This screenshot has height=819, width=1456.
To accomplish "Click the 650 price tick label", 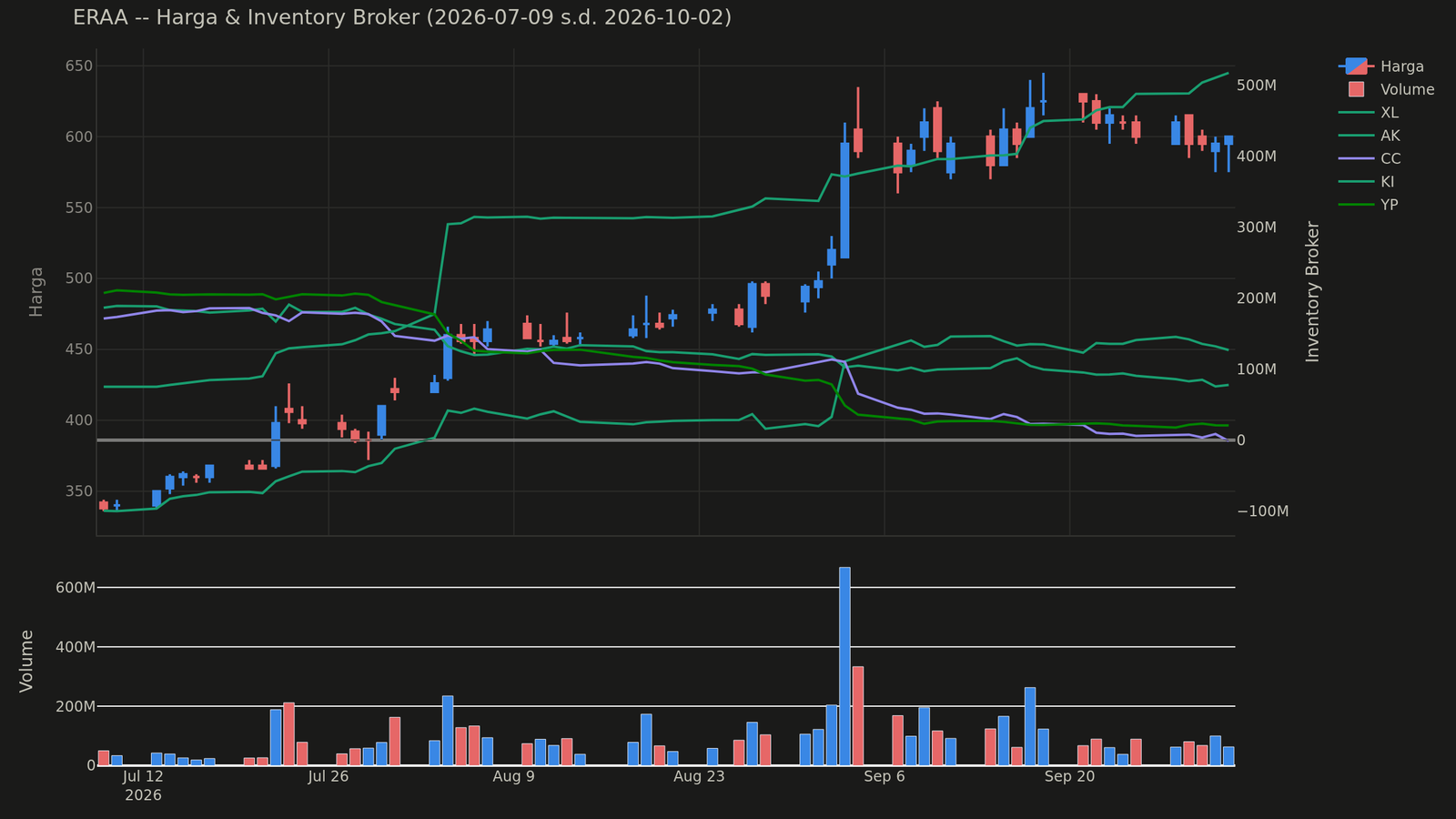I will click(78, 66).
